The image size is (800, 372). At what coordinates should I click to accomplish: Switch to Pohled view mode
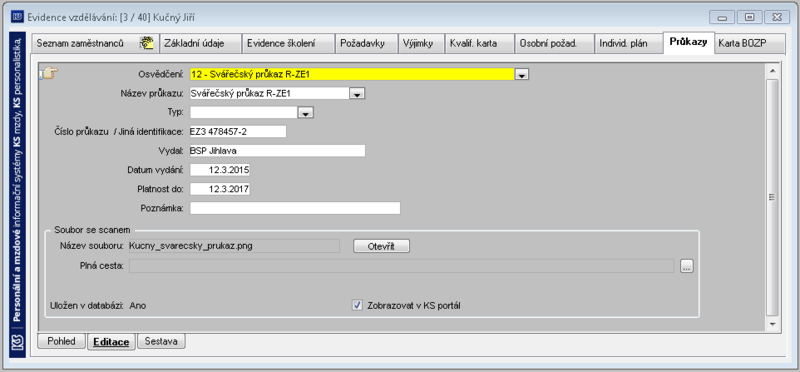61,341
